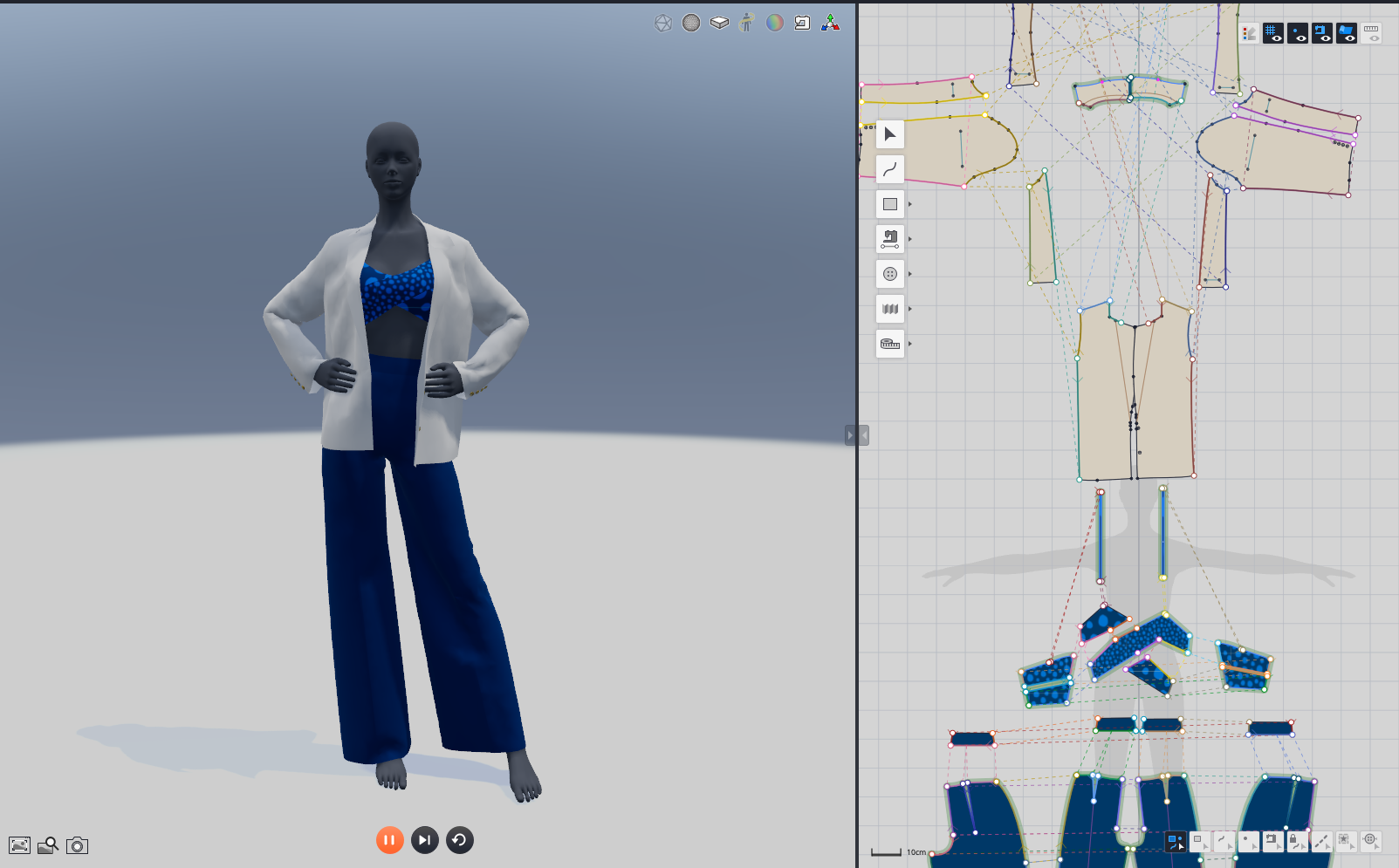Image resolution: width=1399 pixels, height=868 pixels.
Task: Select the locked line selection filter
Action: point(1298,842)
